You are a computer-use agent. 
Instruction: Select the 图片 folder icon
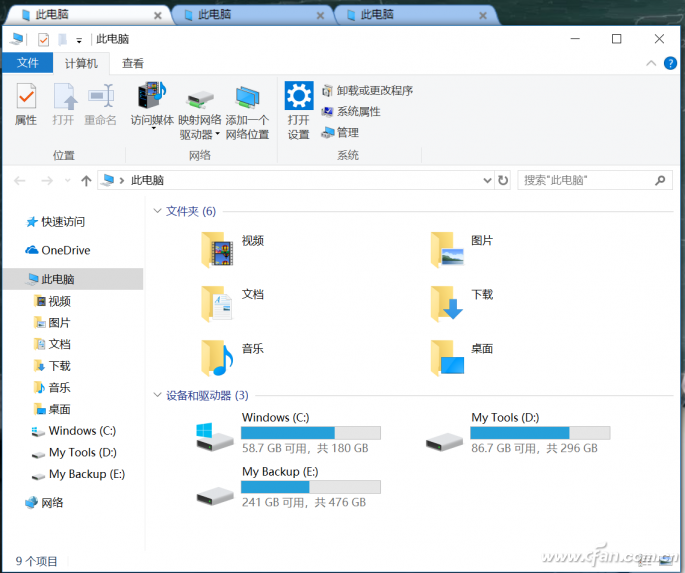[447, 249]
